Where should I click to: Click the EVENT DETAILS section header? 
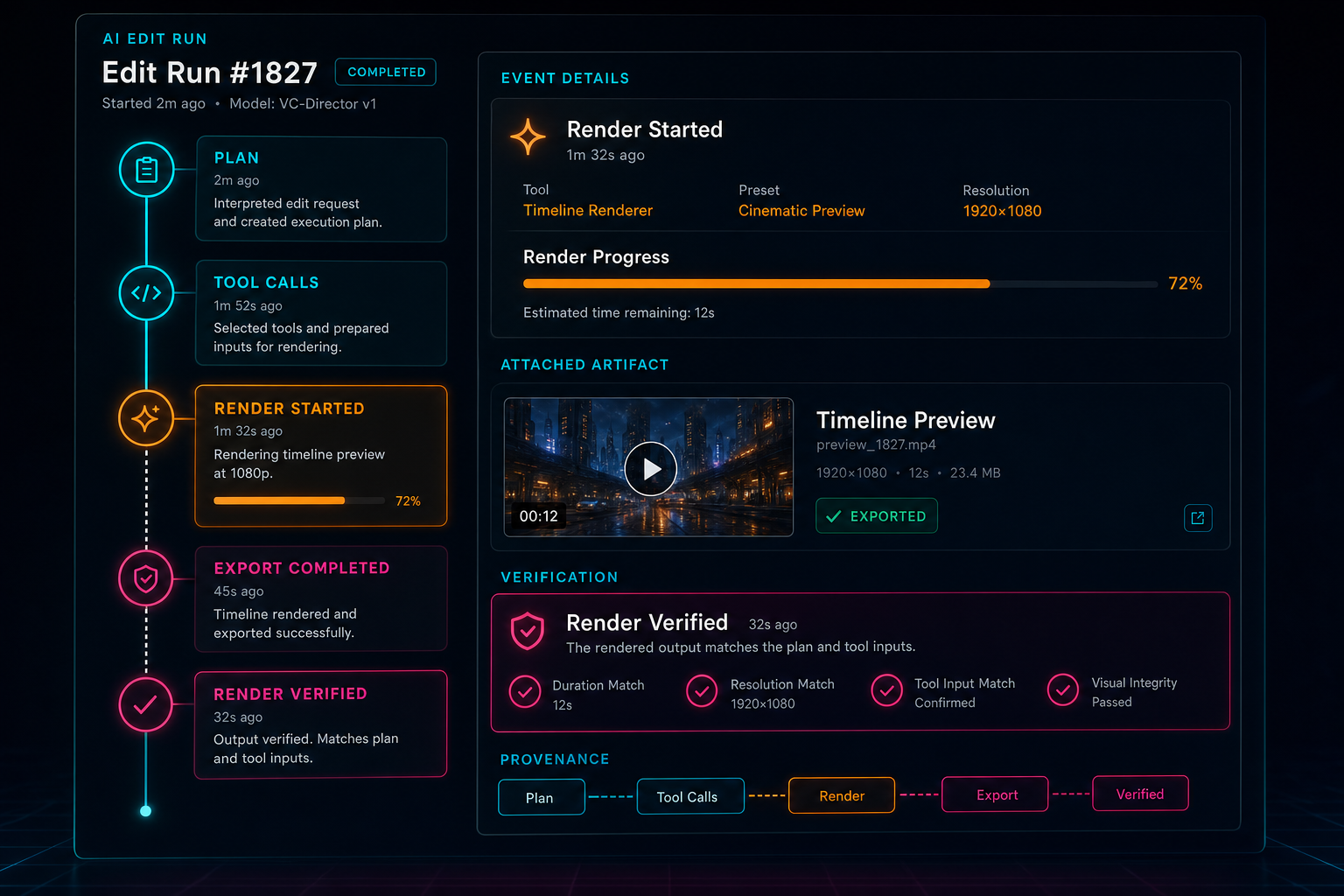pyautogui.click(x=564, y=79)
